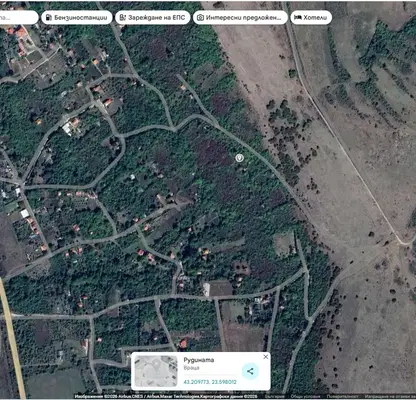Open the Общи условия footer link
The width and height of the screenshot is (416, 400).
[x=305, y=396]
